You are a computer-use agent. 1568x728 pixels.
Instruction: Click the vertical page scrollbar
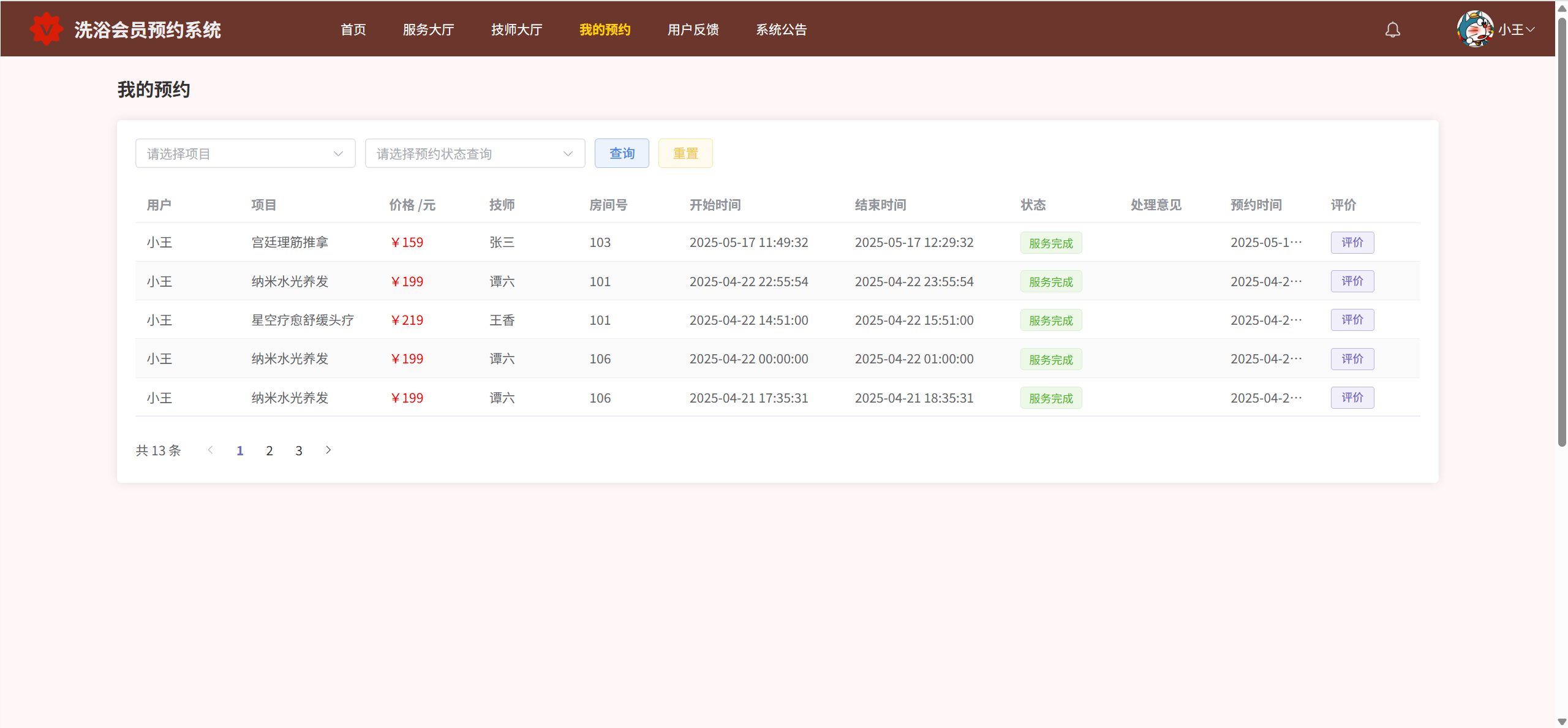click(x=1561, y=233)
